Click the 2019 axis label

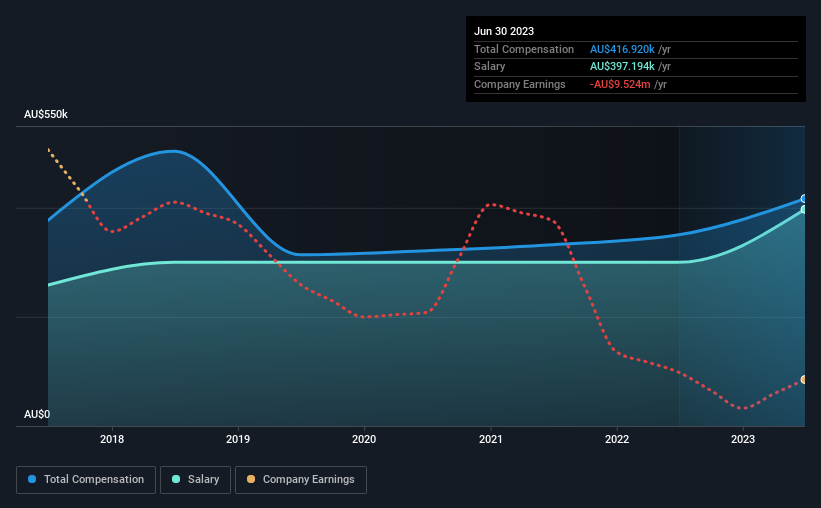pos(238,439)
